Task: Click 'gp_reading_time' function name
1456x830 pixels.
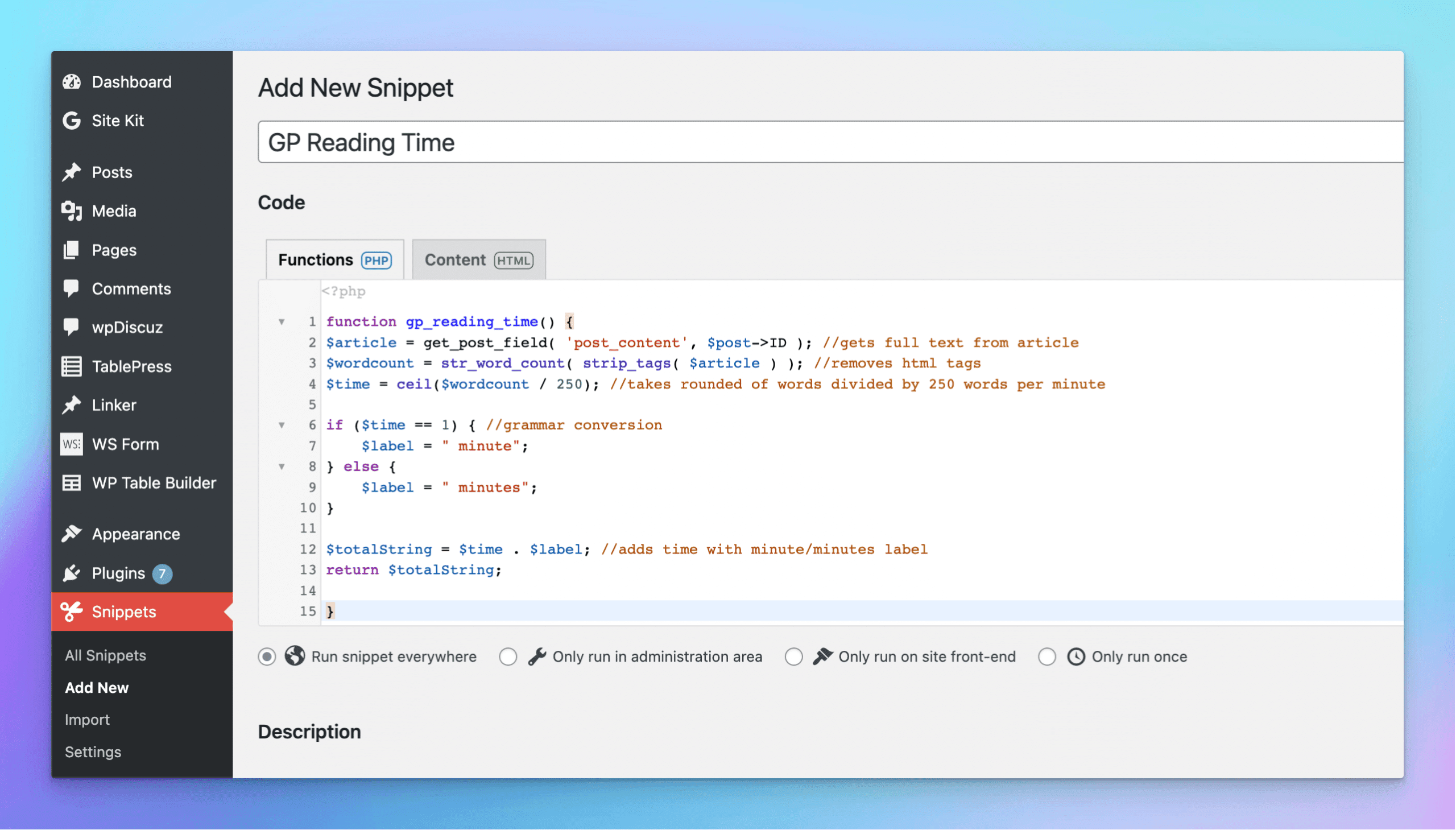Action: [x=472, y=322]
